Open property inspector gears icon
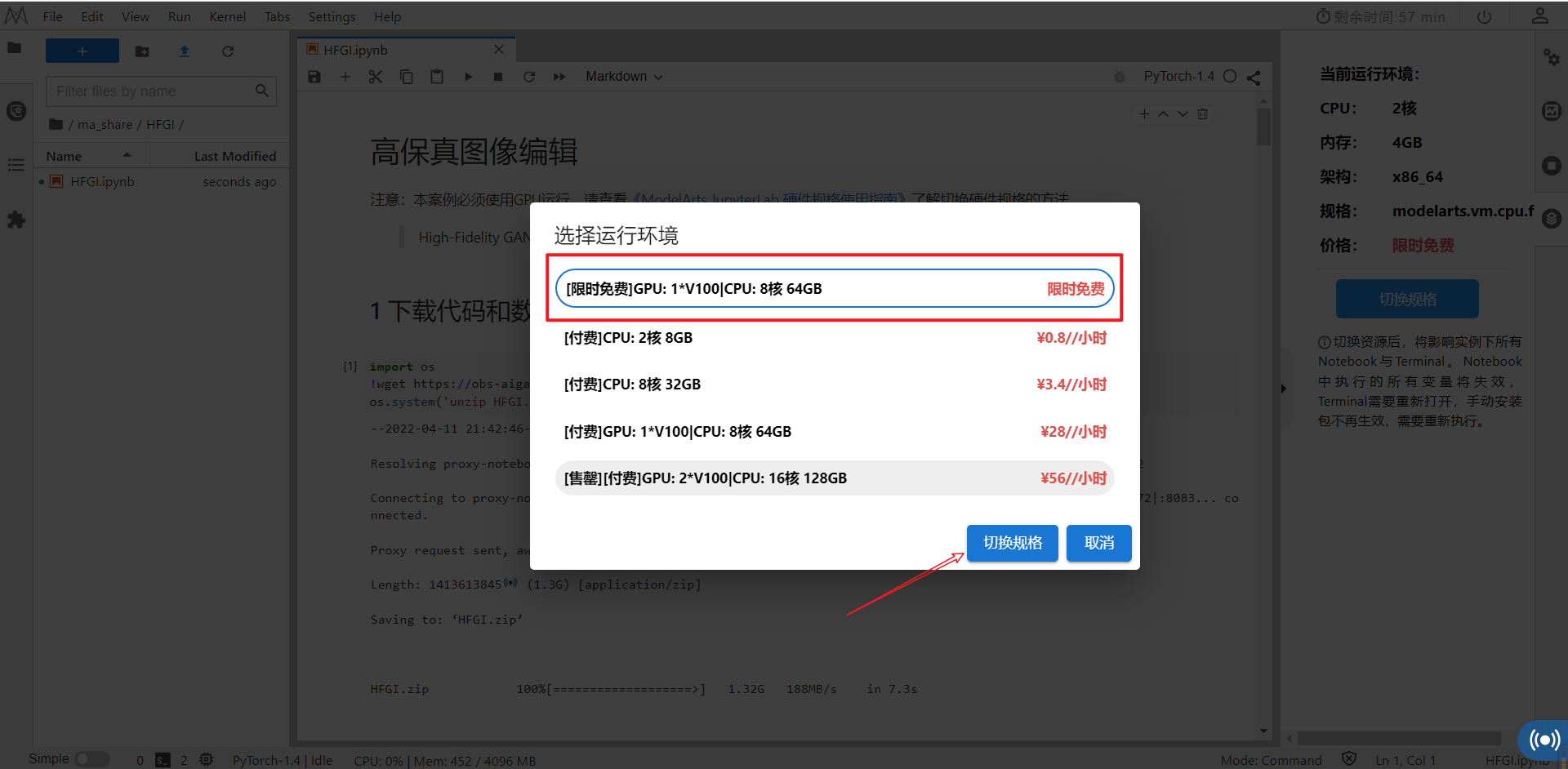This screenshot has height=769, width=1568. [x=1552, y=57]
